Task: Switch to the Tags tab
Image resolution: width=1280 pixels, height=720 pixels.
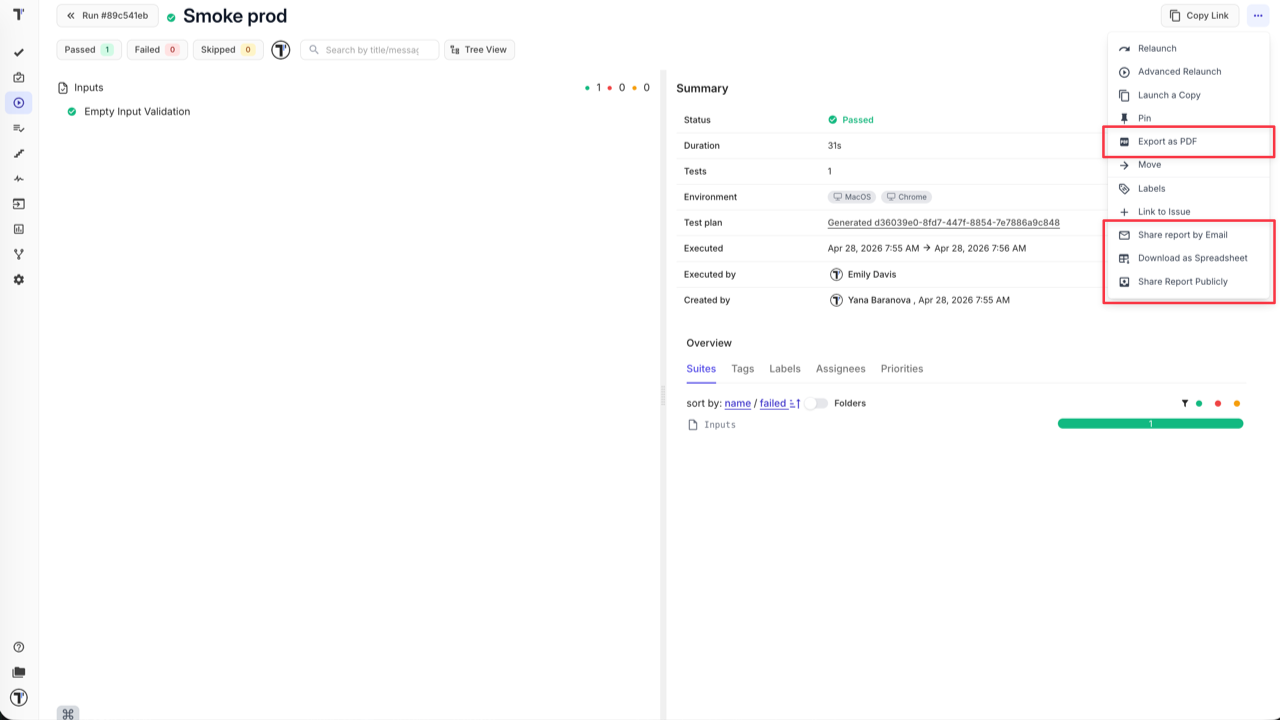Action: 742,369
